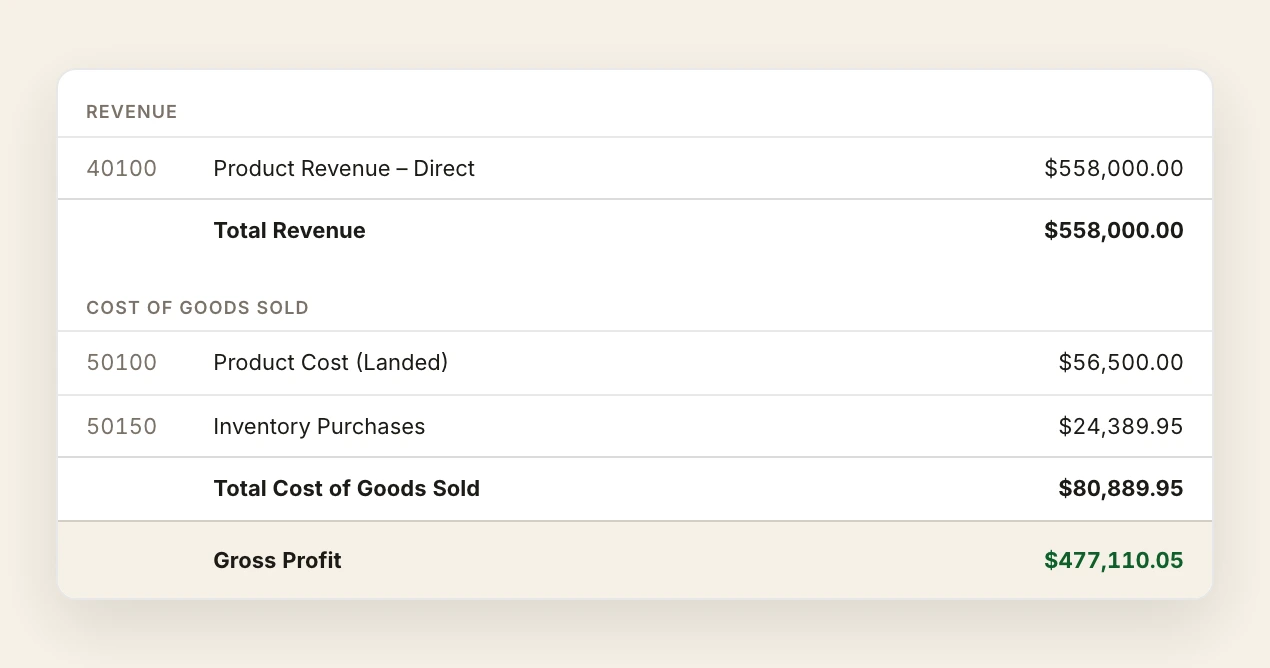The width and height of the screenshot is (1270, 668).
Task: Select account code 50150
Action: [x=122, y=427]
